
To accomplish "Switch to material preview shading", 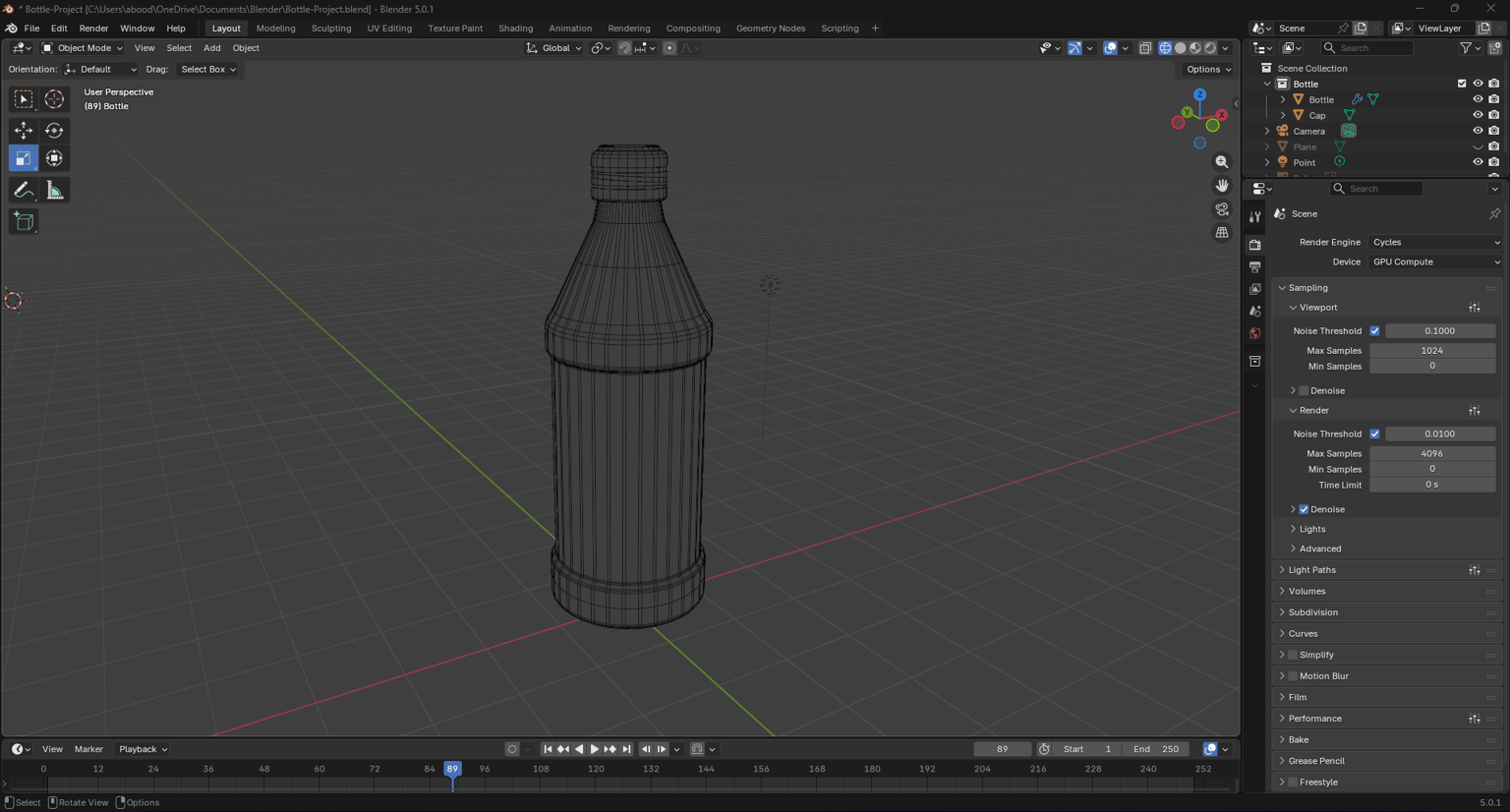I will pos(1195,48).
